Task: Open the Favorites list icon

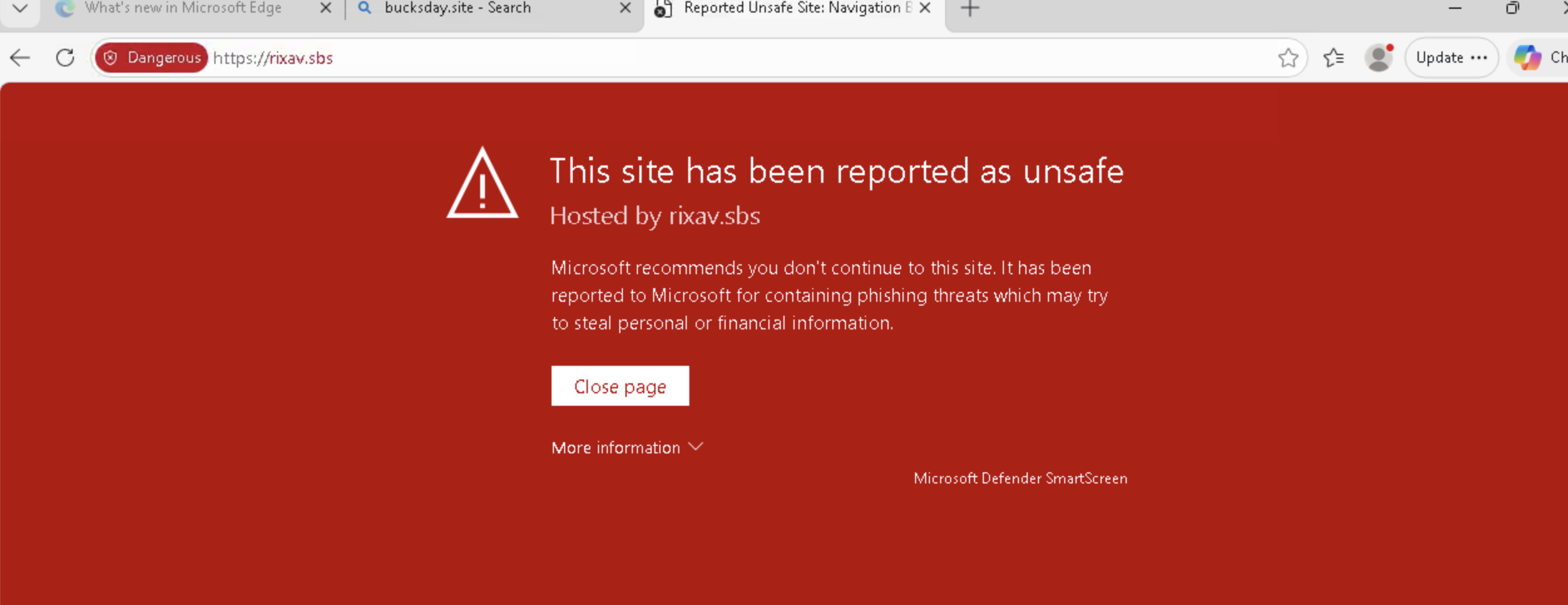Action: (1333, 58)
